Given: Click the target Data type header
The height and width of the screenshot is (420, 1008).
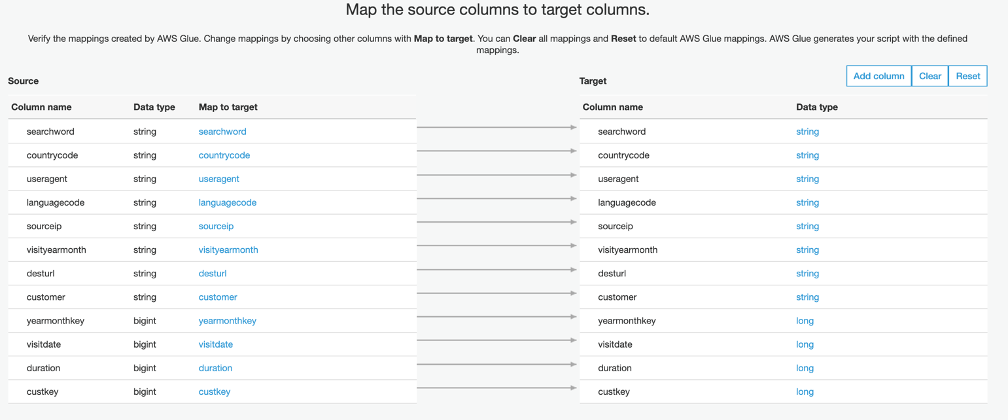Looking at the screenshot, I should (816, 107).
